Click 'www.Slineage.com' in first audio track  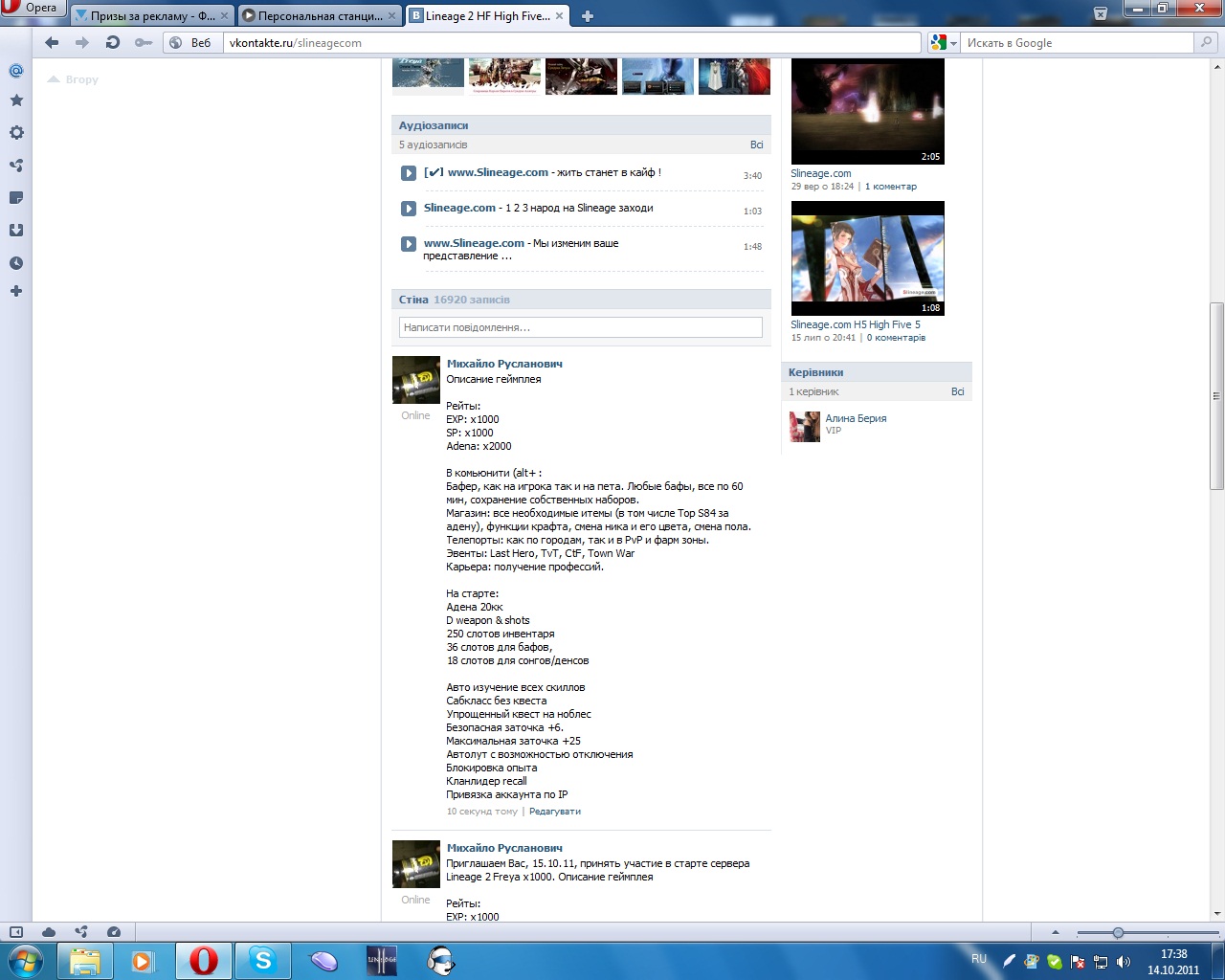tap(498, 172)
